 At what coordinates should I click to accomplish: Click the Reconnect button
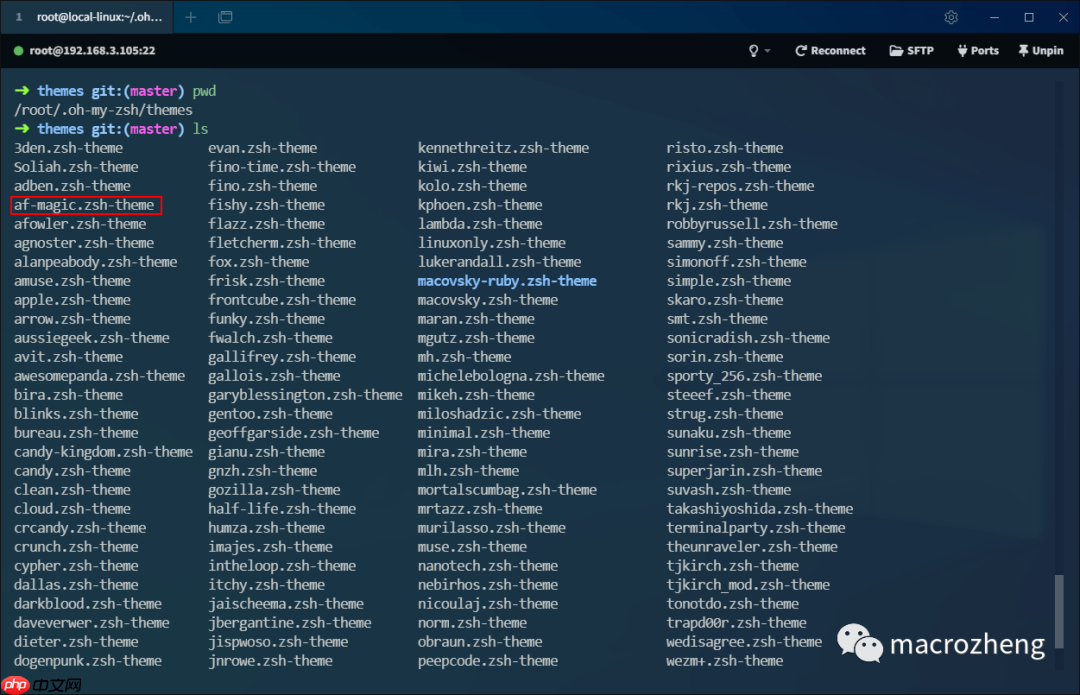pos(831,51)
